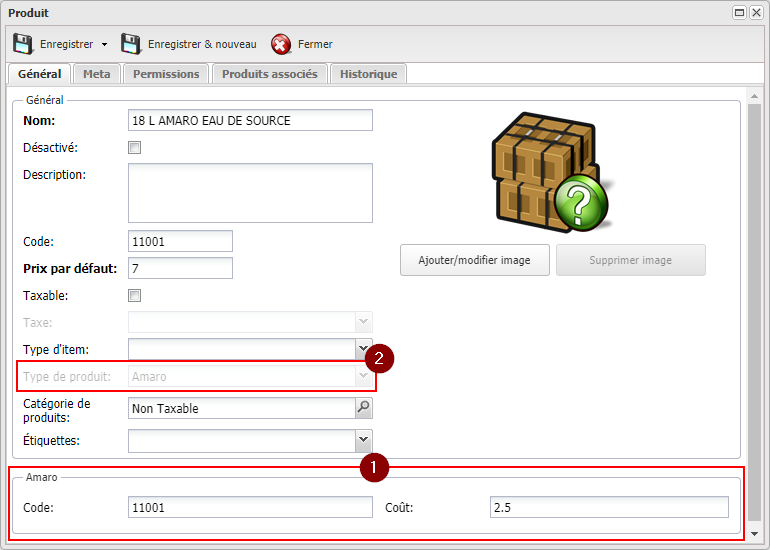Screen dimensions: 770x550
Task: Click the vertical scrollbar track
Action: [x=754, y=312]
